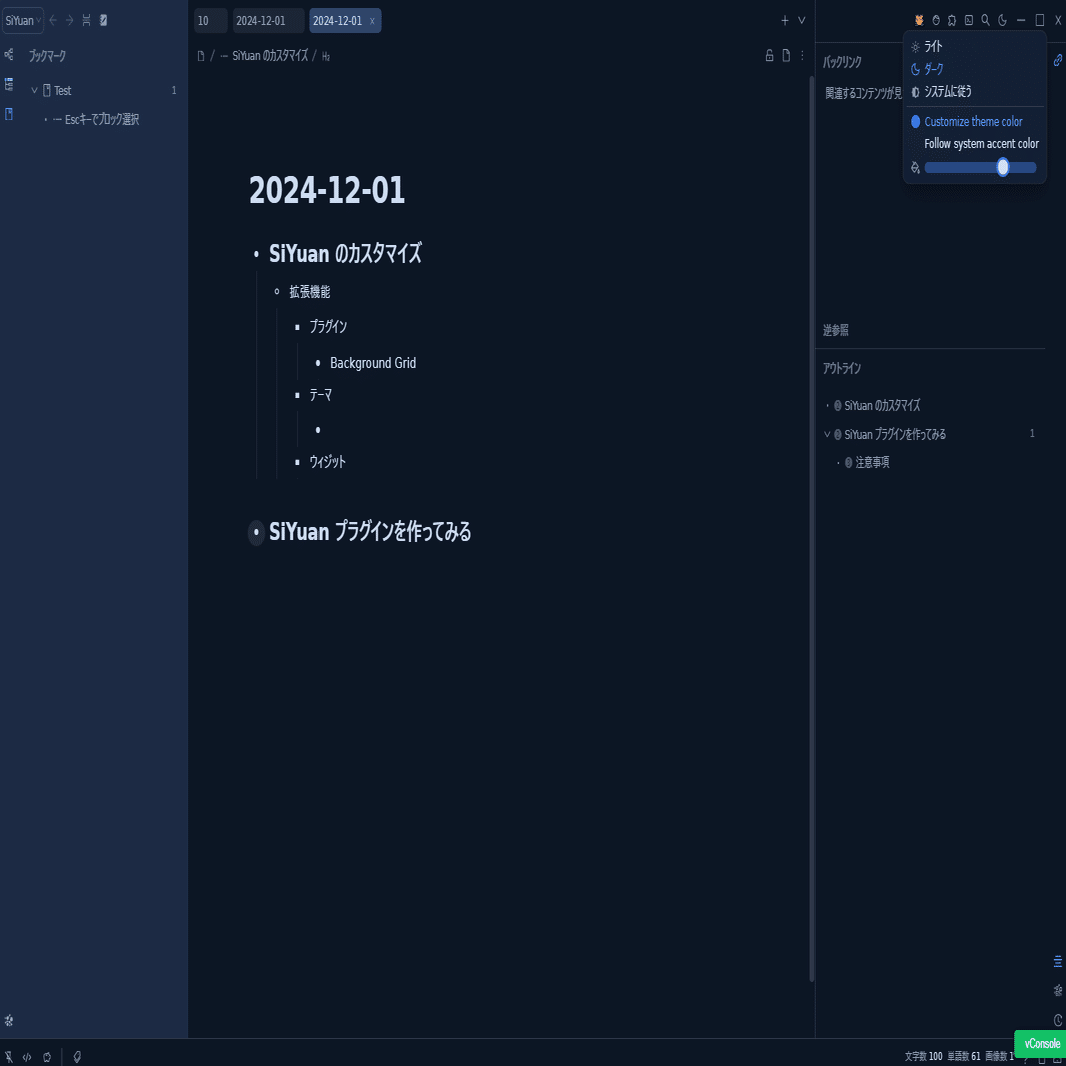
Task: Click the H2 breadcrumb item
Action: [326, 56]
